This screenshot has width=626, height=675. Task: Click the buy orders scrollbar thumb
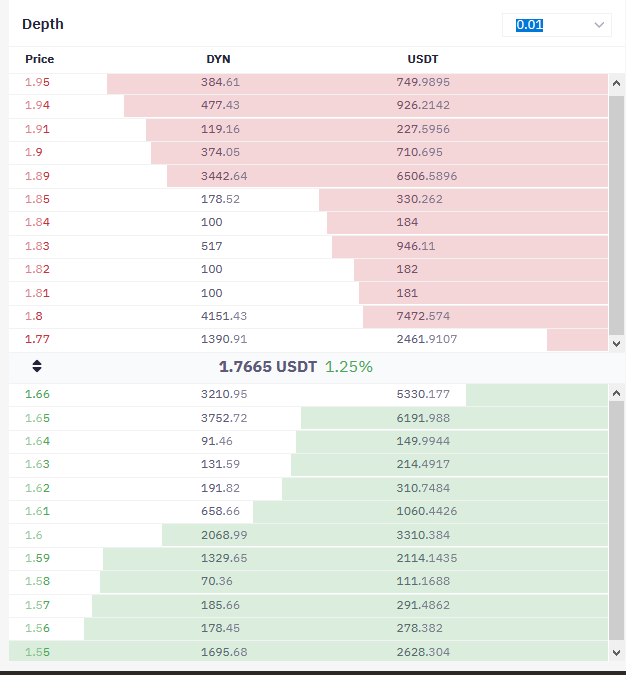617,521
